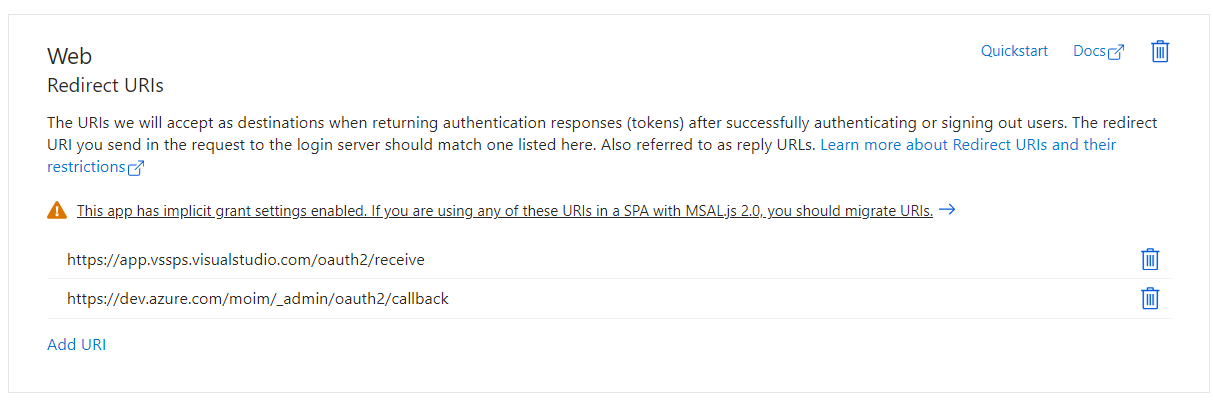The height and width of the screenshot is (401, 1213).
Task: Click Add URI
Action: click(x=76, y=345)
